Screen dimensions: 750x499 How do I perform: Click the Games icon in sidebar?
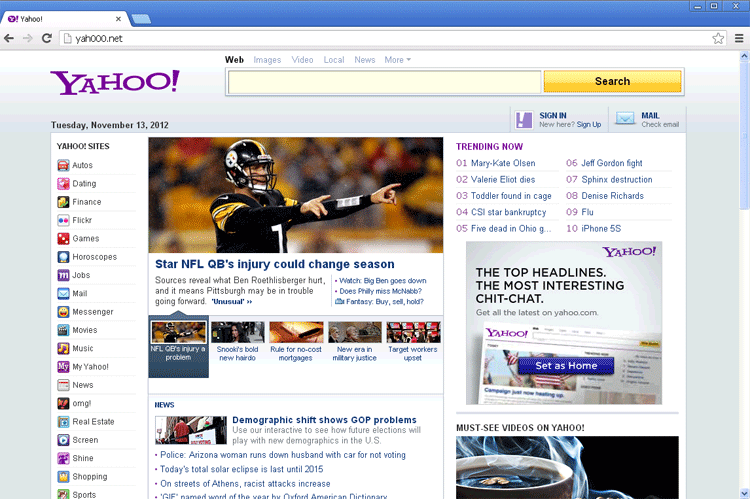(x=63, y=239)
